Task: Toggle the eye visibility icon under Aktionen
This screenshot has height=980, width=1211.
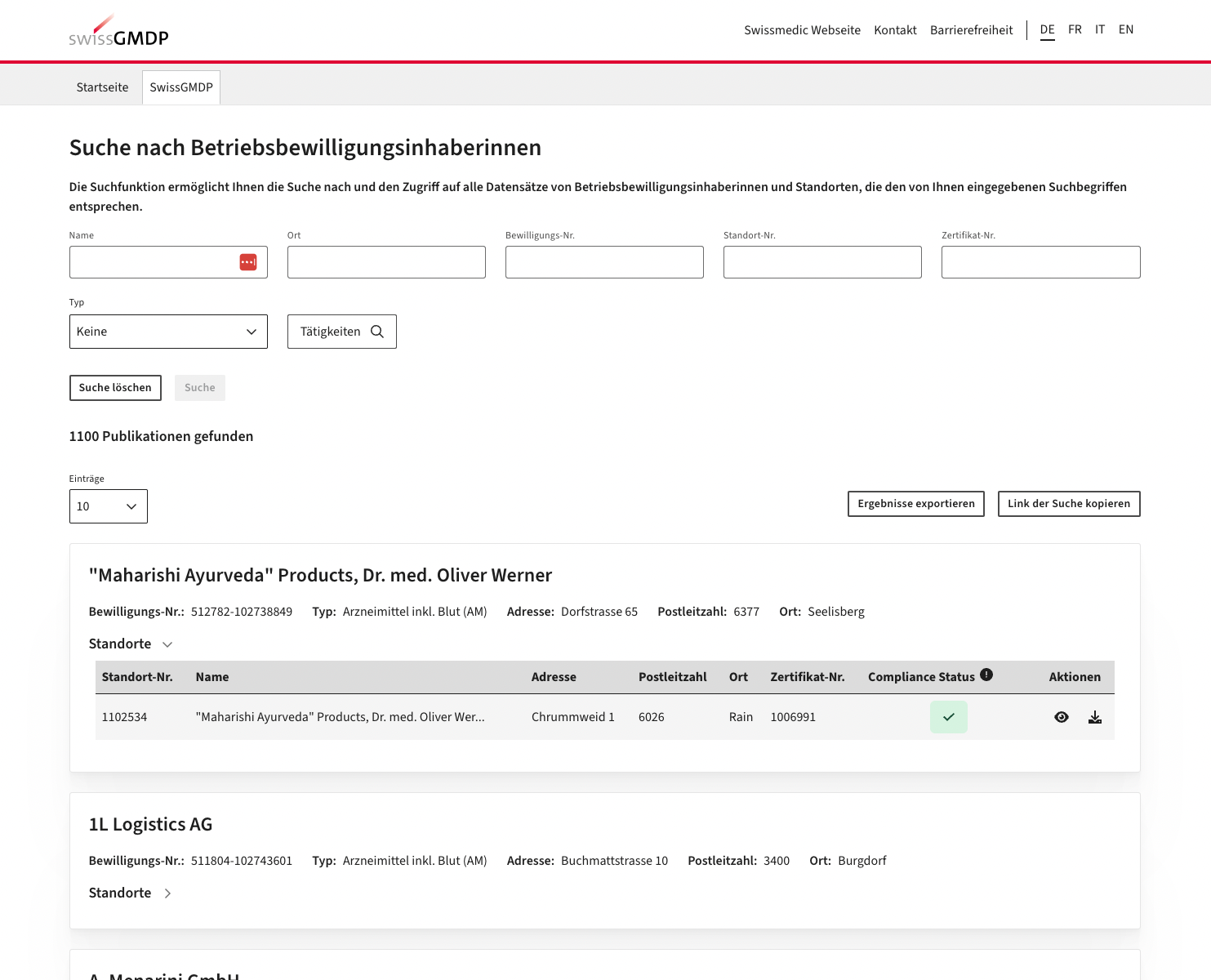Action: (x=1061, y=716)
